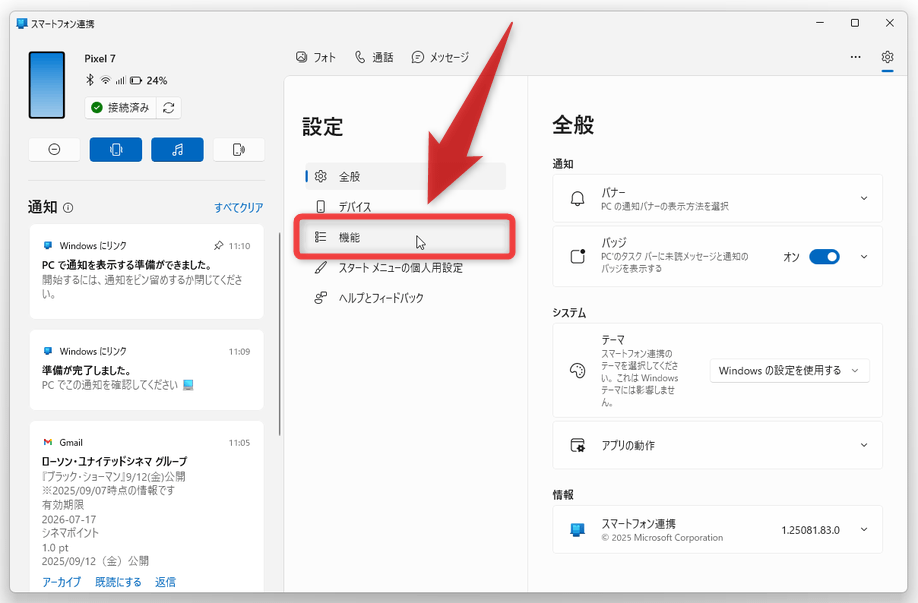
Task: Click the notifications list scrollbar
Action: (280, 334)
